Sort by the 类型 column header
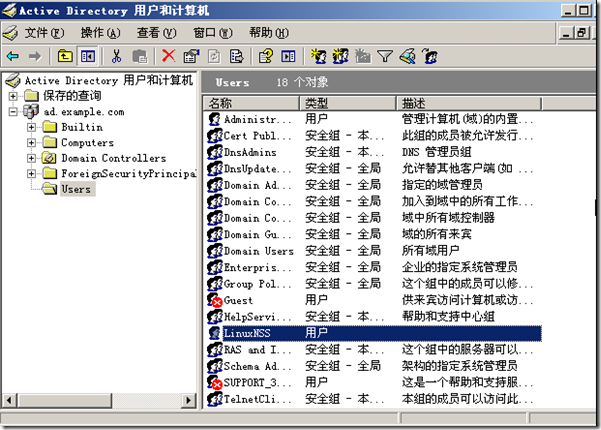Screen dimensions: 601x430 [x=348, y=103]
